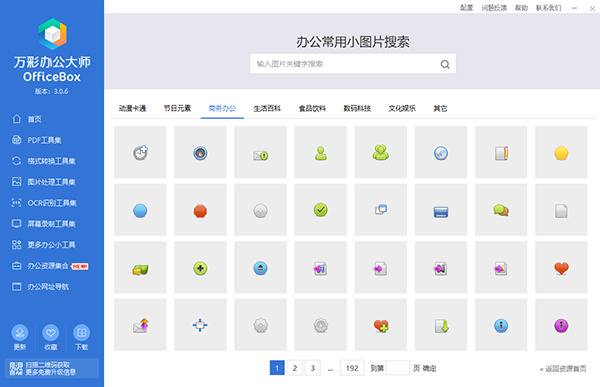The image size is (600, 387).
Task: Select the blue globe thumbnail
Action: (441, 152)
